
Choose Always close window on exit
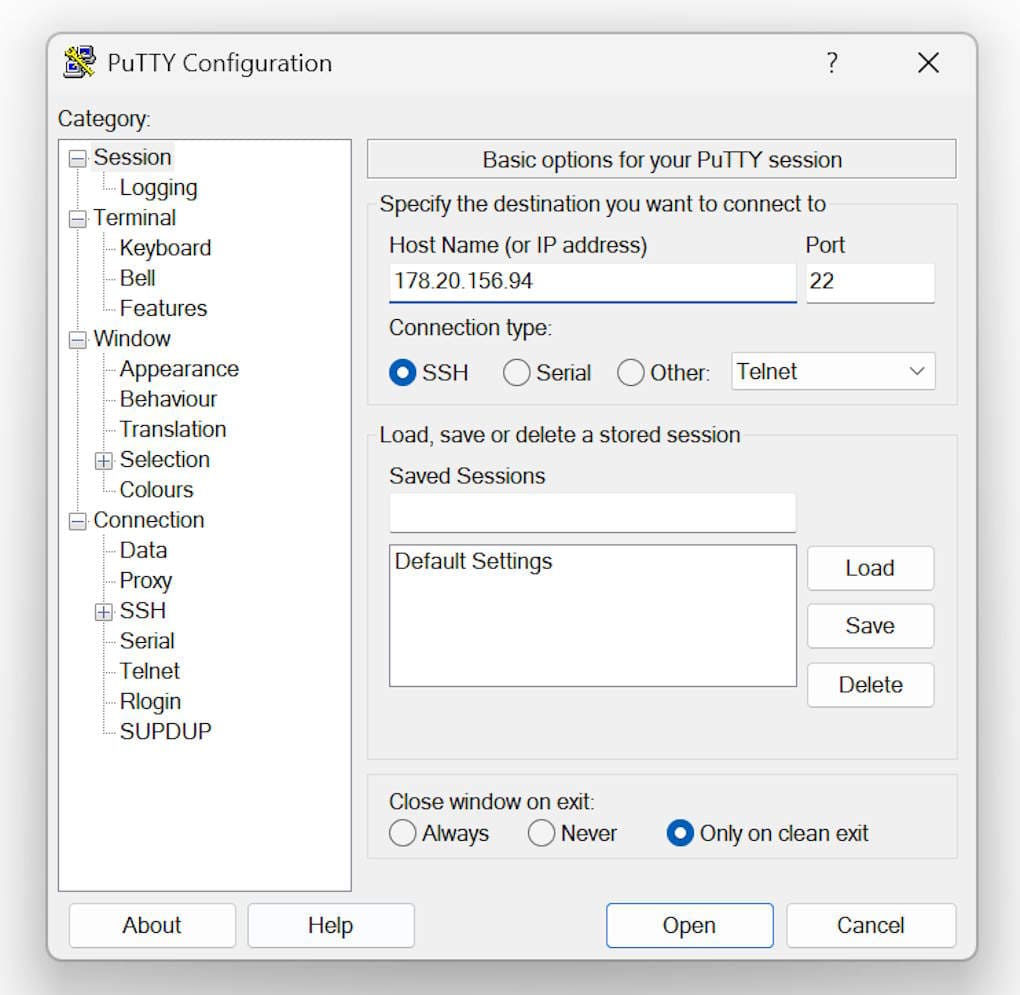(x=402, y=833)
